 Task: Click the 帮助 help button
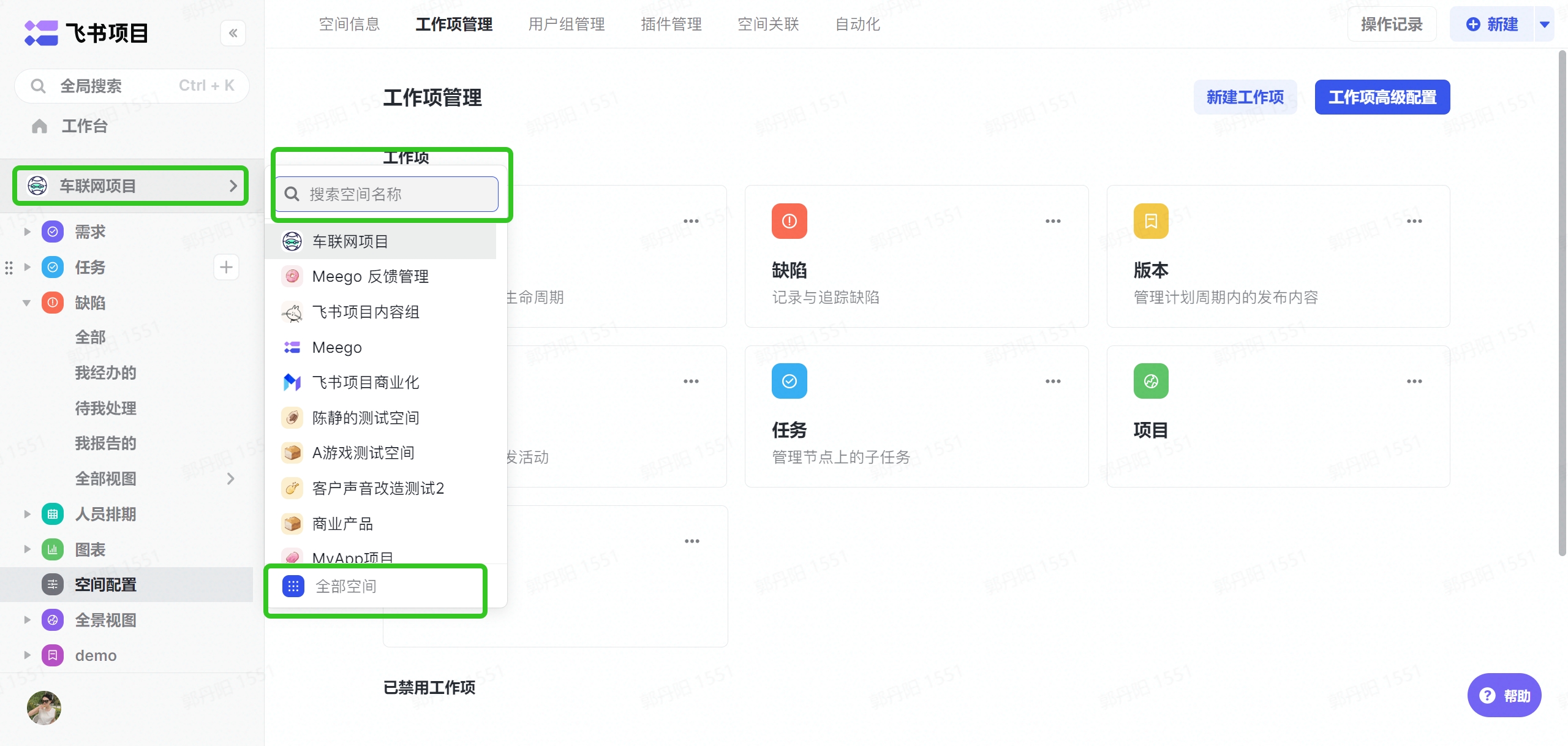coord(1504,695)
